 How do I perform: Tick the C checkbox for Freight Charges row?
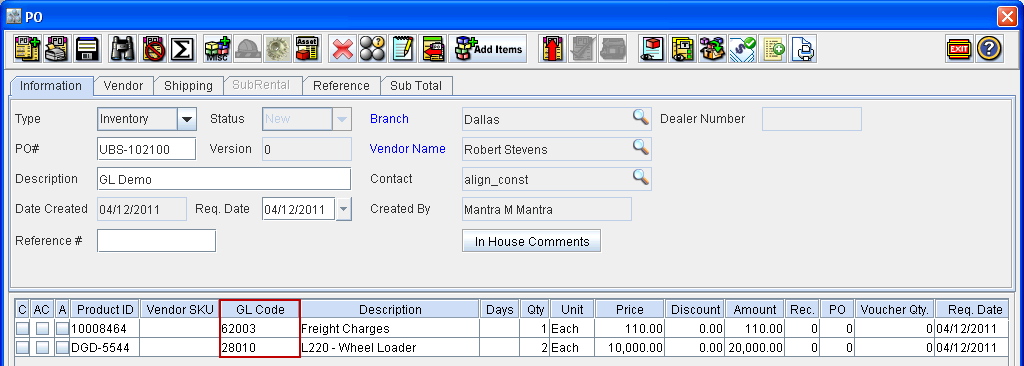pos(22,329)
